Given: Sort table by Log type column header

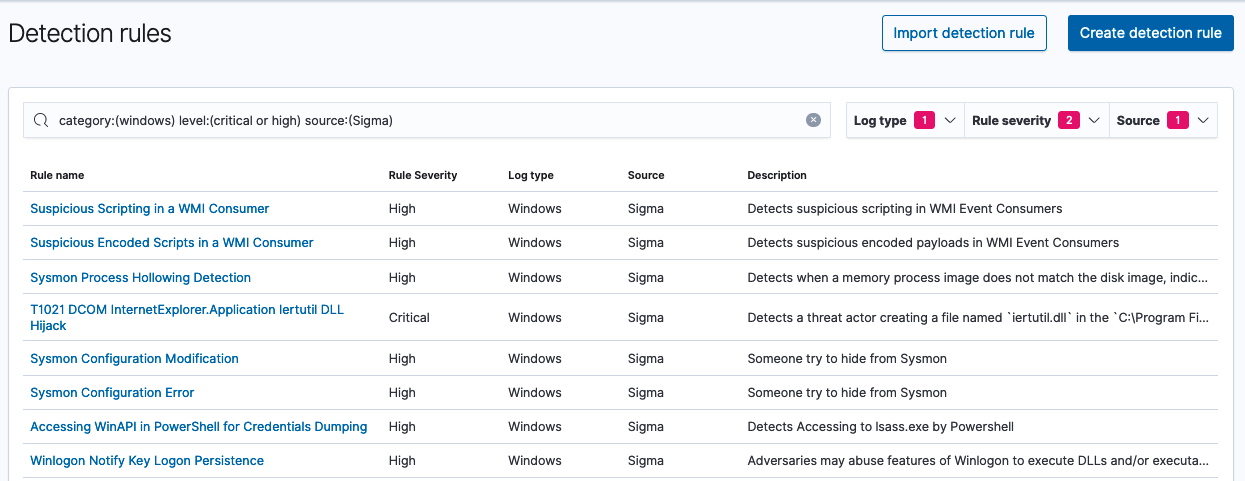Looking at the screenshot, I should [530, 175].
